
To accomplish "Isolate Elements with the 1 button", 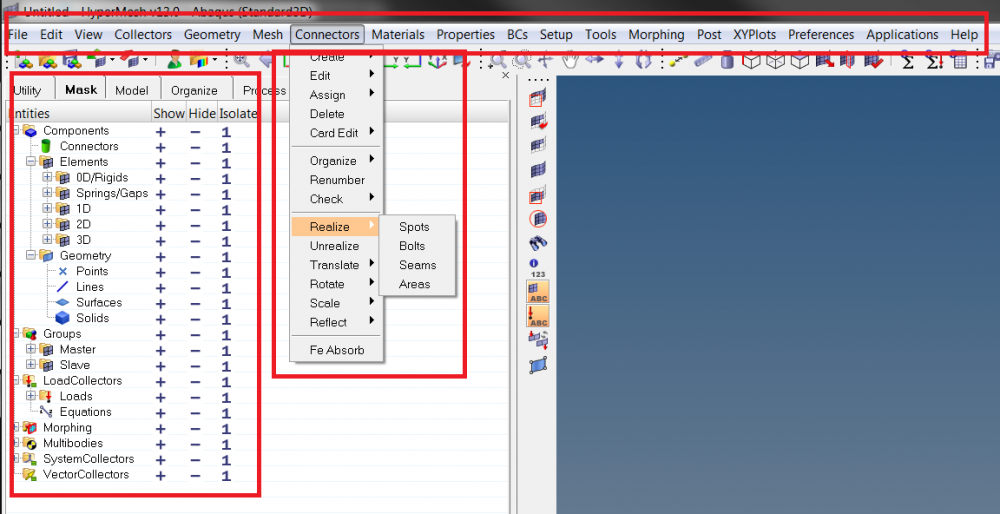I will [226, 163].
